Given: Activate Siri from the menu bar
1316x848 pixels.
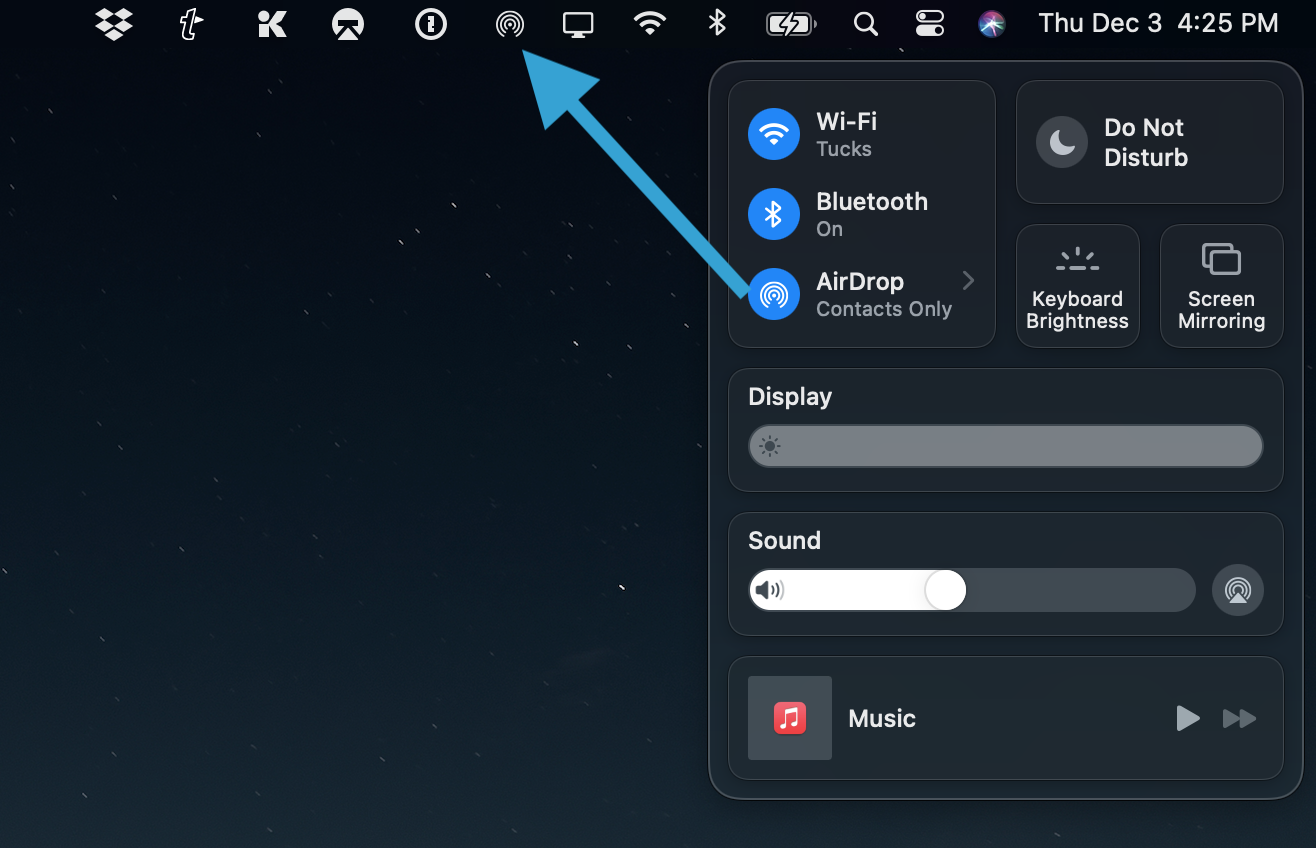Looking at the screenshot, I should click(x=991, y=24).
